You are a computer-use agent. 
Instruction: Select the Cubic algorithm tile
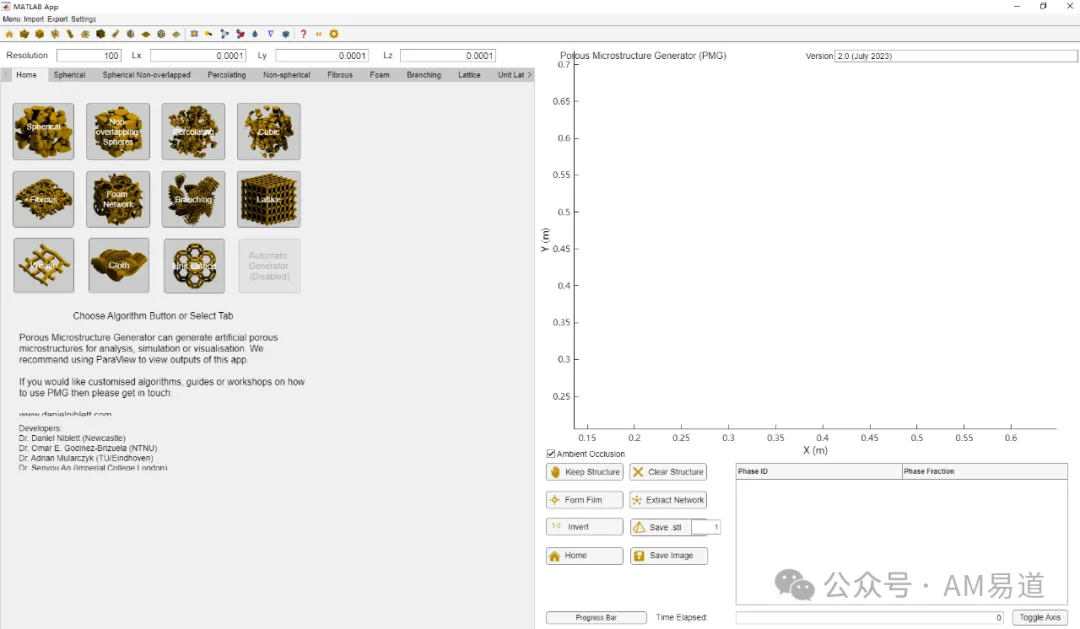point(269,132)
